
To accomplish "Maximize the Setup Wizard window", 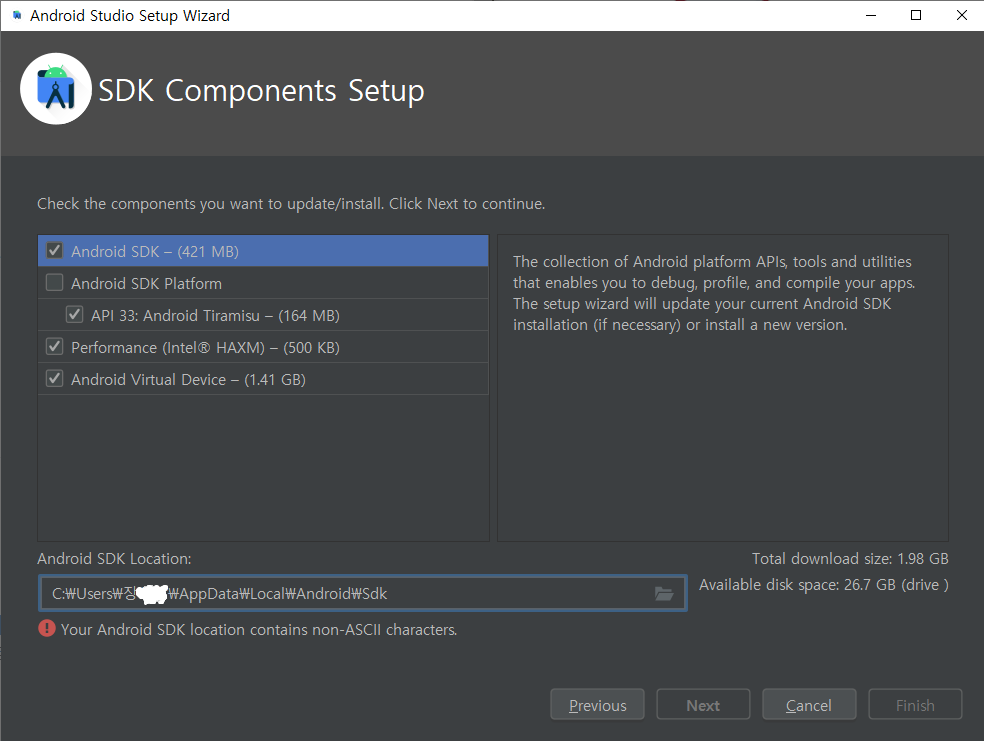I will pos(916,15).
